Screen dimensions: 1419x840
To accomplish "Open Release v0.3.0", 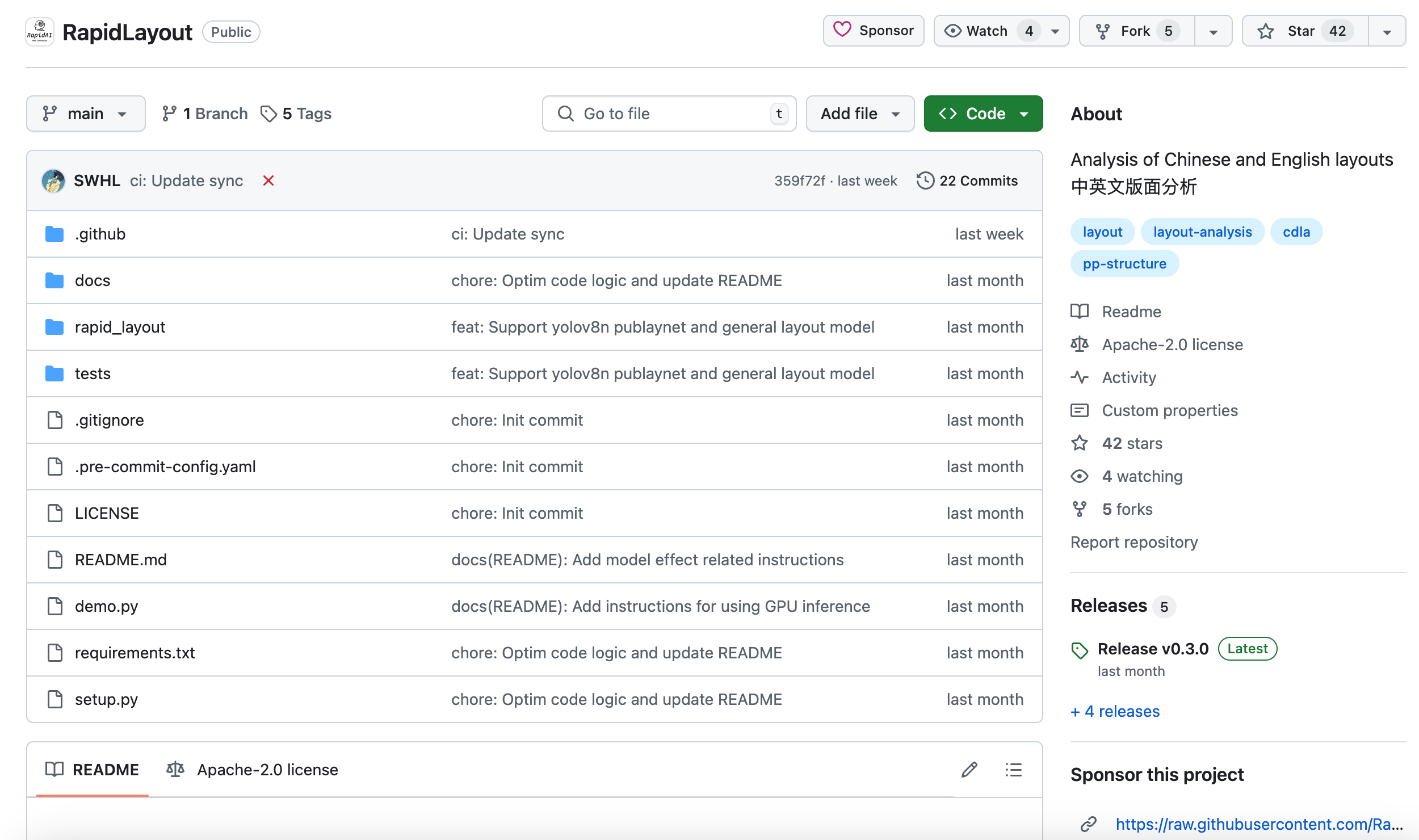I will tap(1153, 649).
